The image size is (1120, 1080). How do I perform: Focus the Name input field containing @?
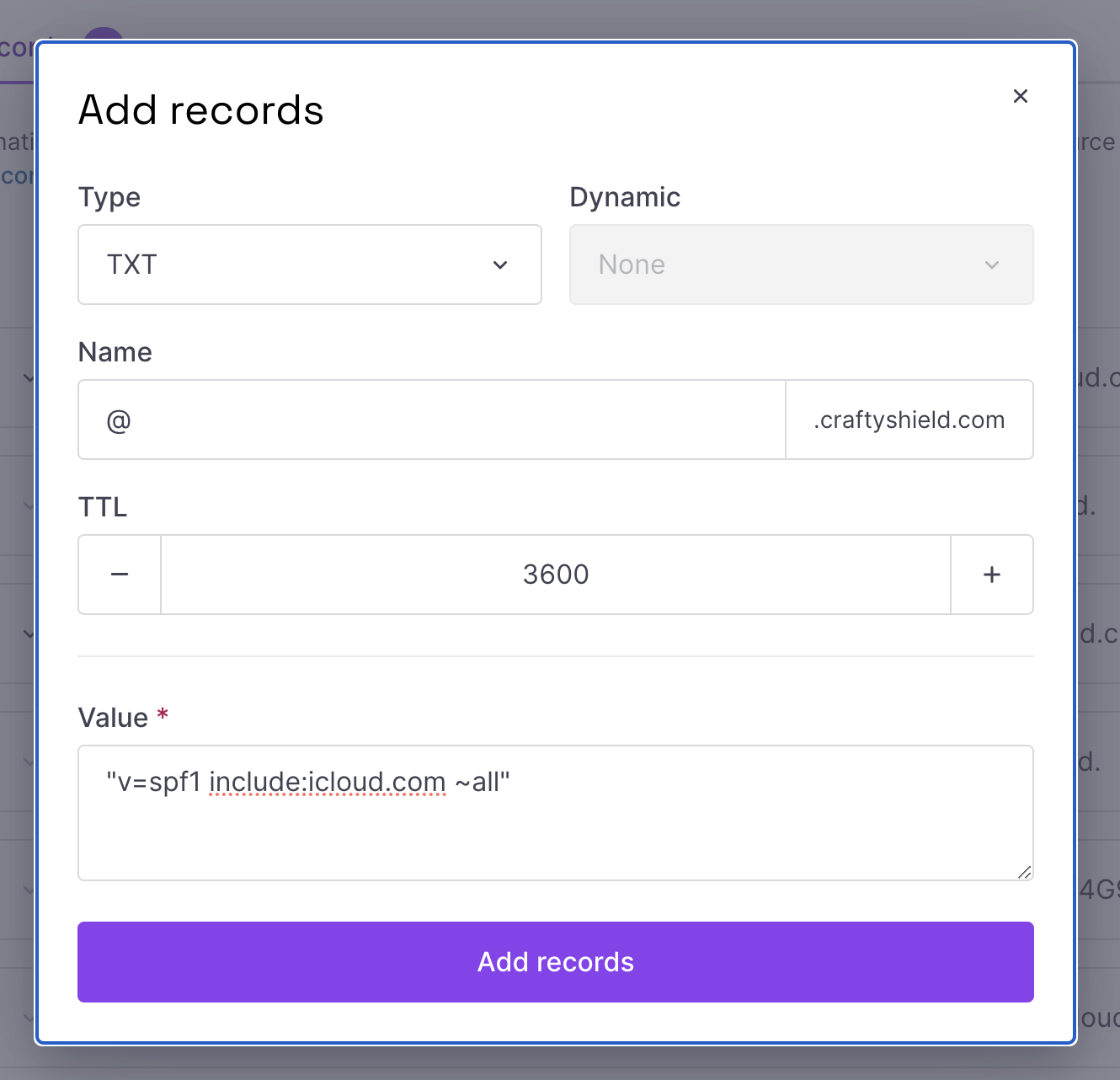click(x=431, y=420)
